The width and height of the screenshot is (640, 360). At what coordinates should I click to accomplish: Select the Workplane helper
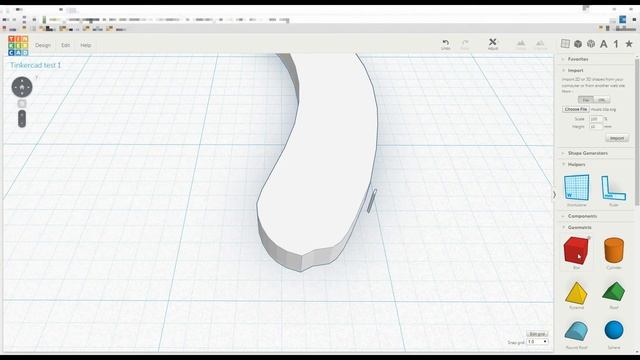point(577,188)
